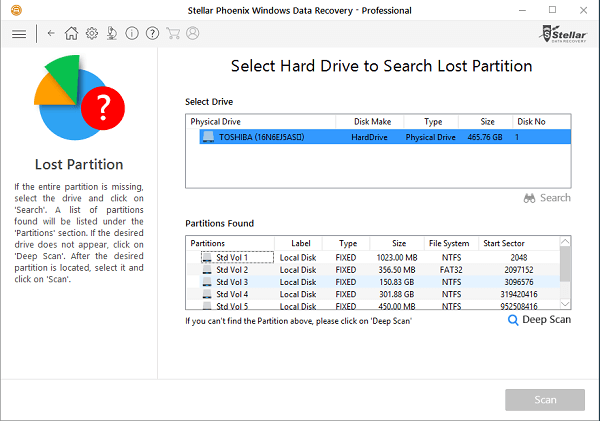Click the 356.50 MB size cell
This screenshot has height=421, width=600.
[397, 270]
